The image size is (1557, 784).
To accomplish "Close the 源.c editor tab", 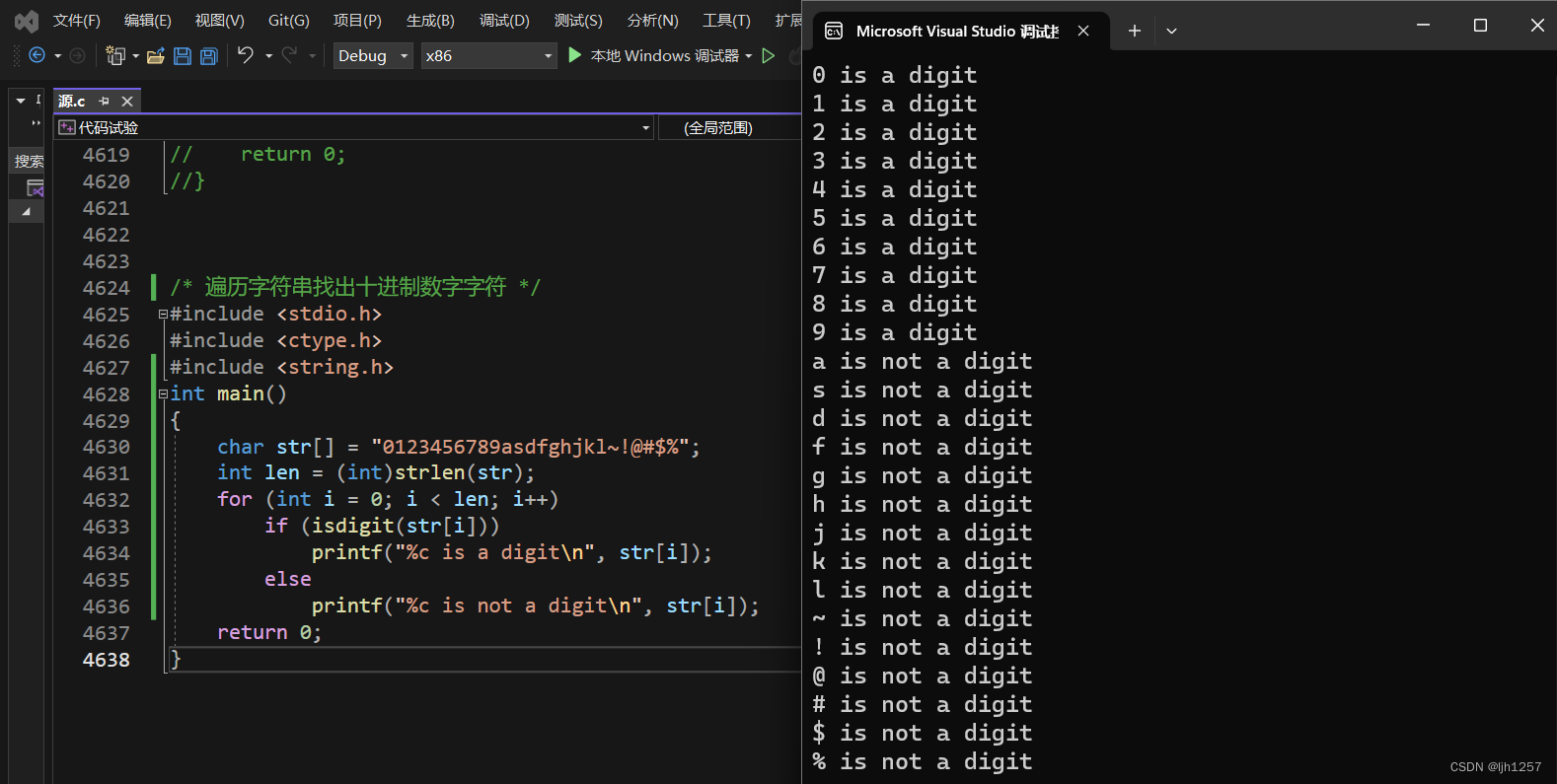I will click(x=127, y=102).
